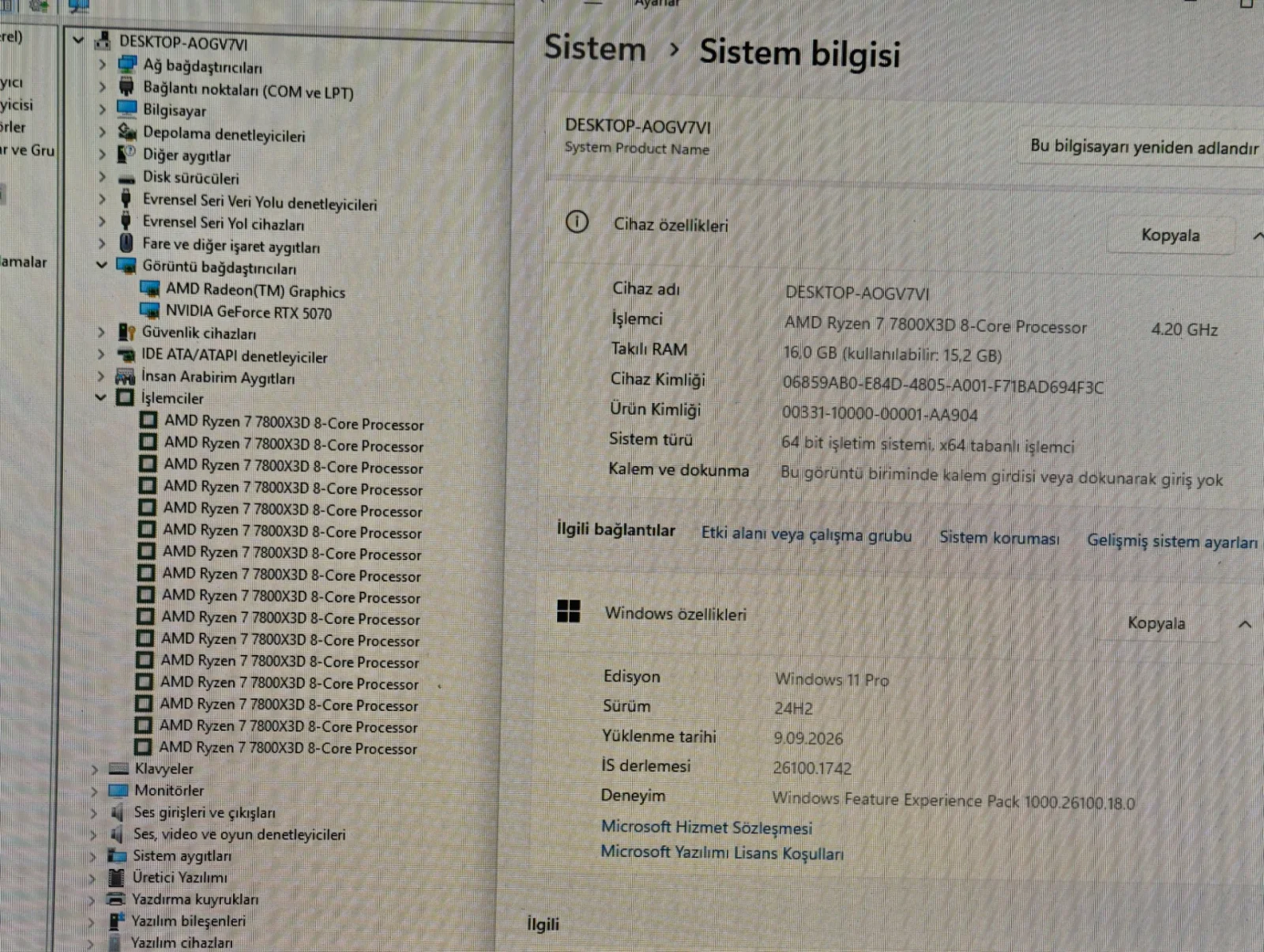The height and width of the screenshot is (952, 1264).
Task: Copy device specs with Cihaz özellikleri Kopyala
Action: click(1170, 235)
